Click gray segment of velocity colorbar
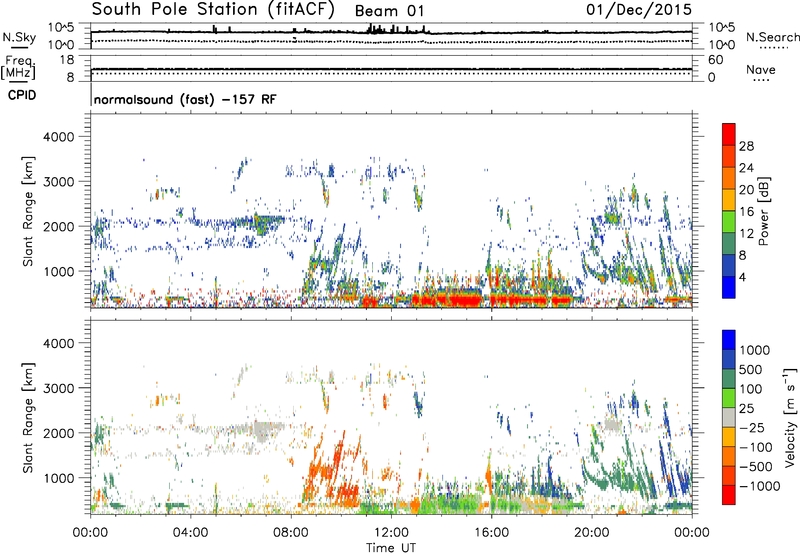800x554 pixels. [729, 418]
